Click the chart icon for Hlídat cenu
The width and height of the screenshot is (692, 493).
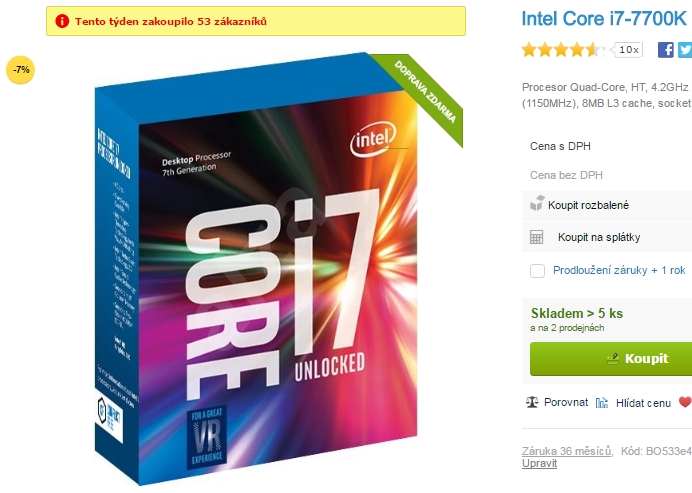pyautogui.click(x=602, y=403)
